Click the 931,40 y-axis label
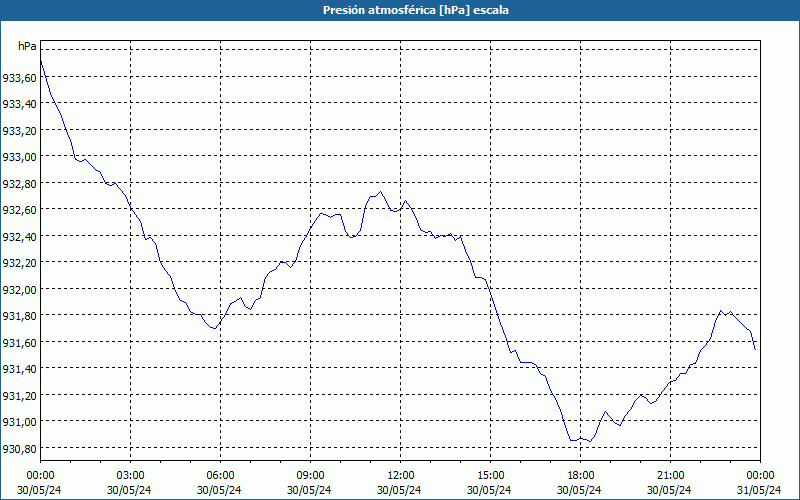This screenshot has width=800, height=500. 19,369
